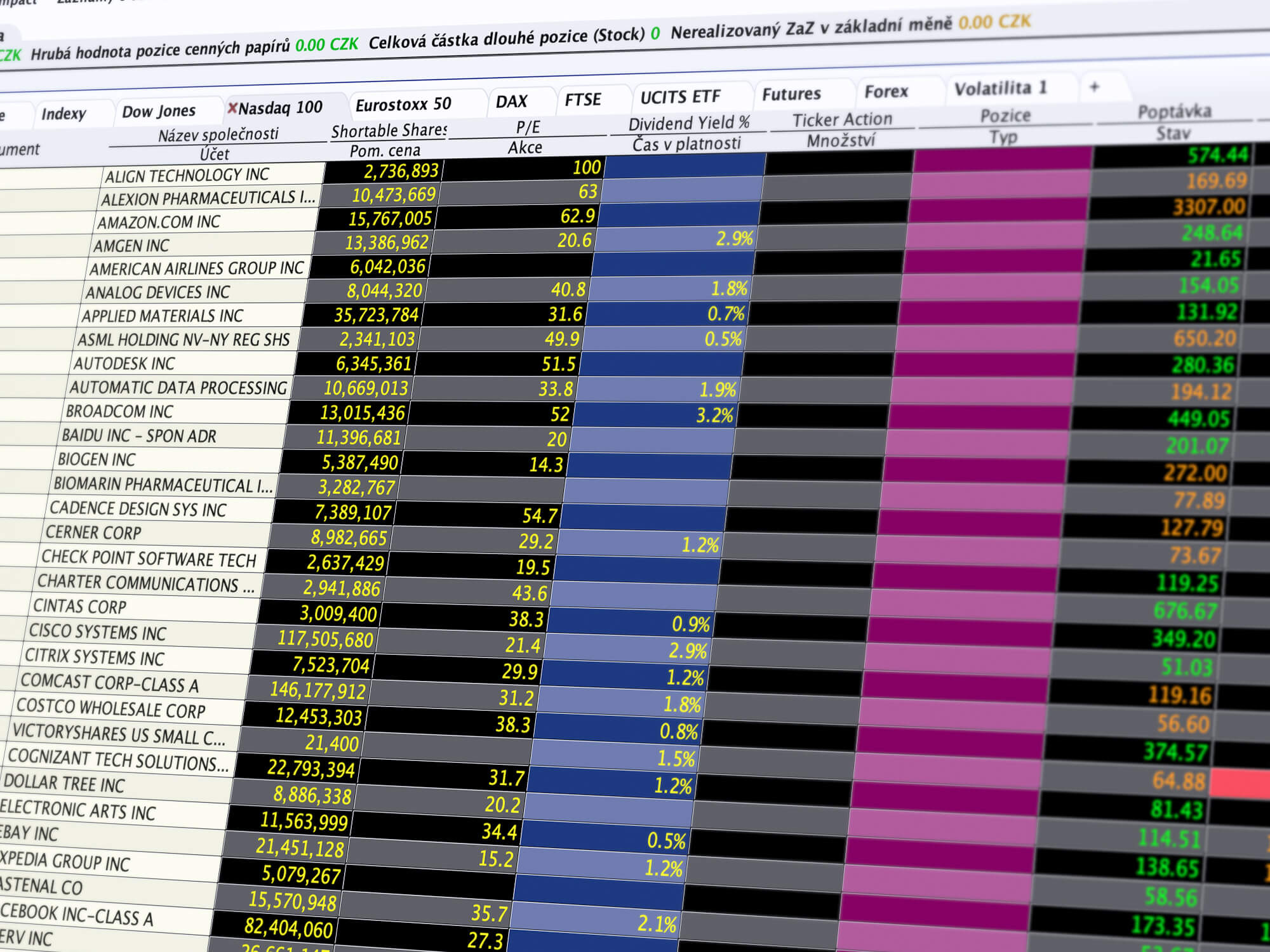This screenshot has width=1270, height=952.
Task: Click the P/E column header
Action: click(528, 127)
